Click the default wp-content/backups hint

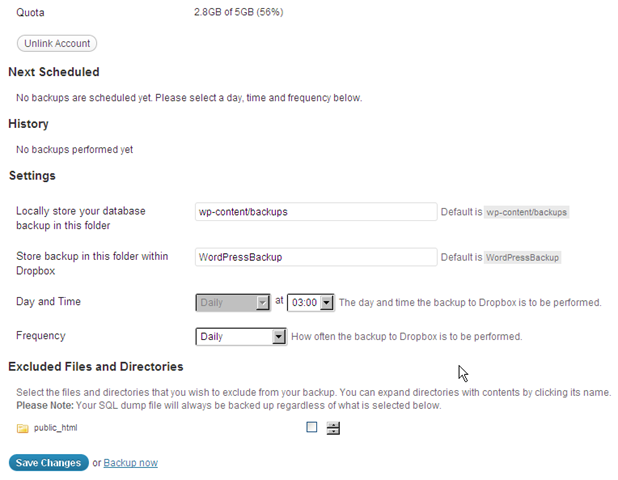click(x=526, y=212)
